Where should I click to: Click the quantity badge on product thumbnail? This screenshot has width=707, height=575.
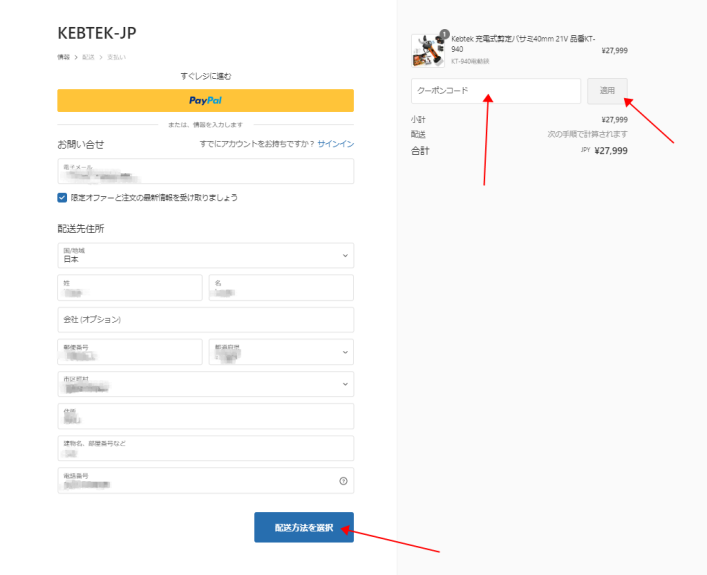(443, 34)
